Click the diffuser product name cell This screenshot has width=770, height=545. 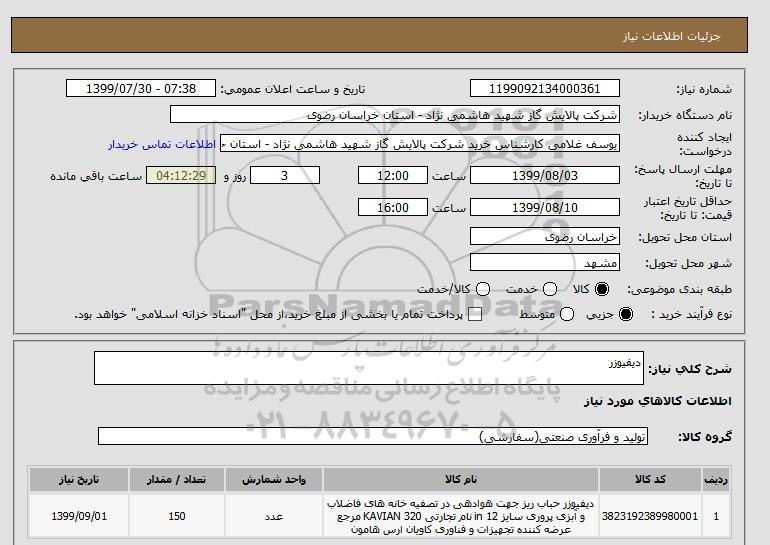click(x=461, y=516)
